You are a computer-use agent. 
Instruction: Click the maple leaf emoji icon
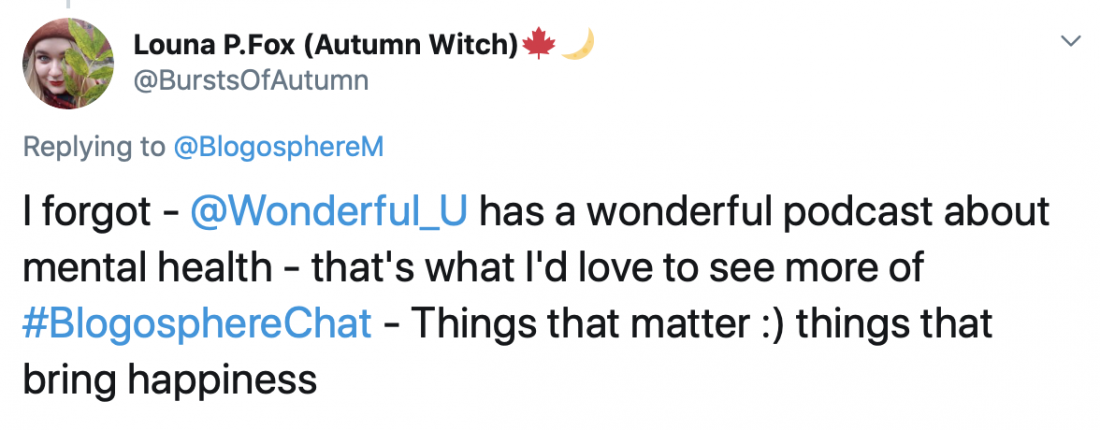point(540,46)
